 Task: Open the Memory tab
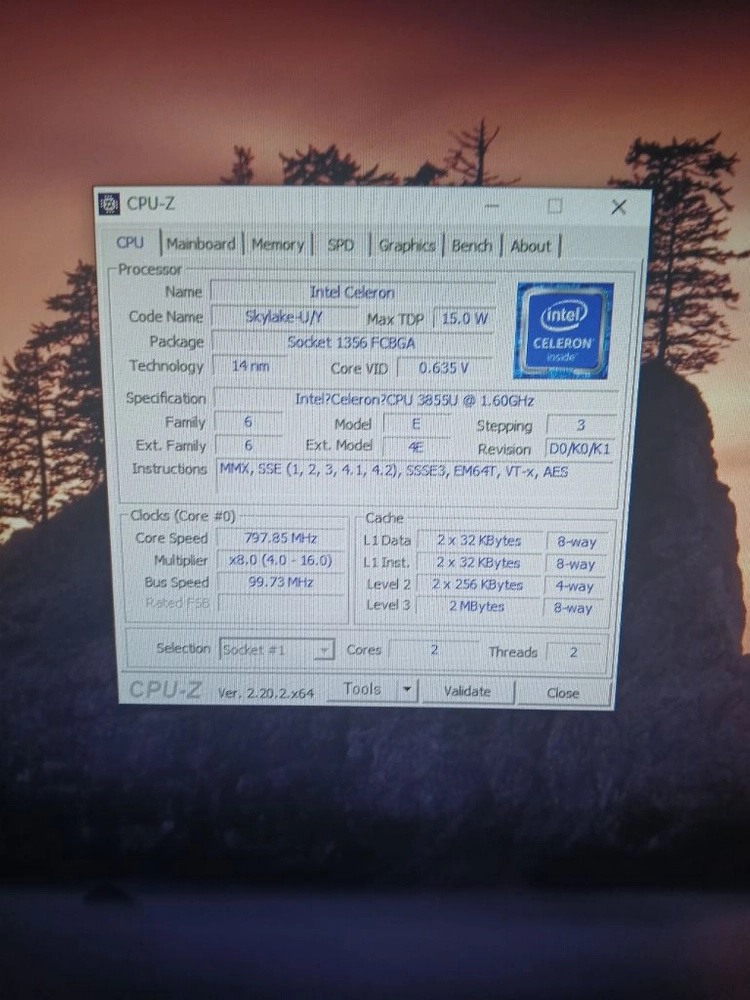coord(277,245)
